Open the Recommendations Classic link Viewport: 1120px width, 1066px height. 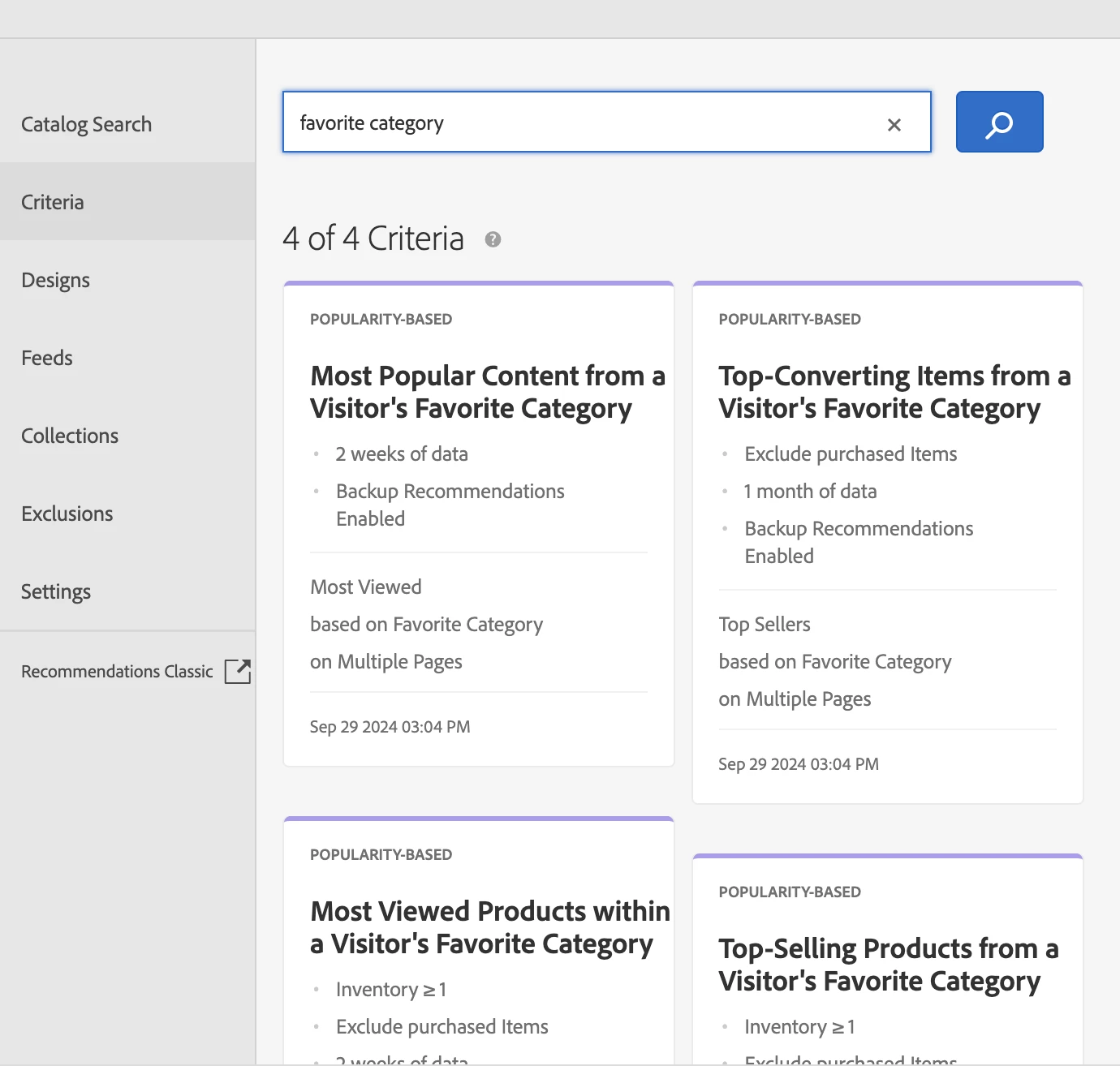click(x=117, y=672)
